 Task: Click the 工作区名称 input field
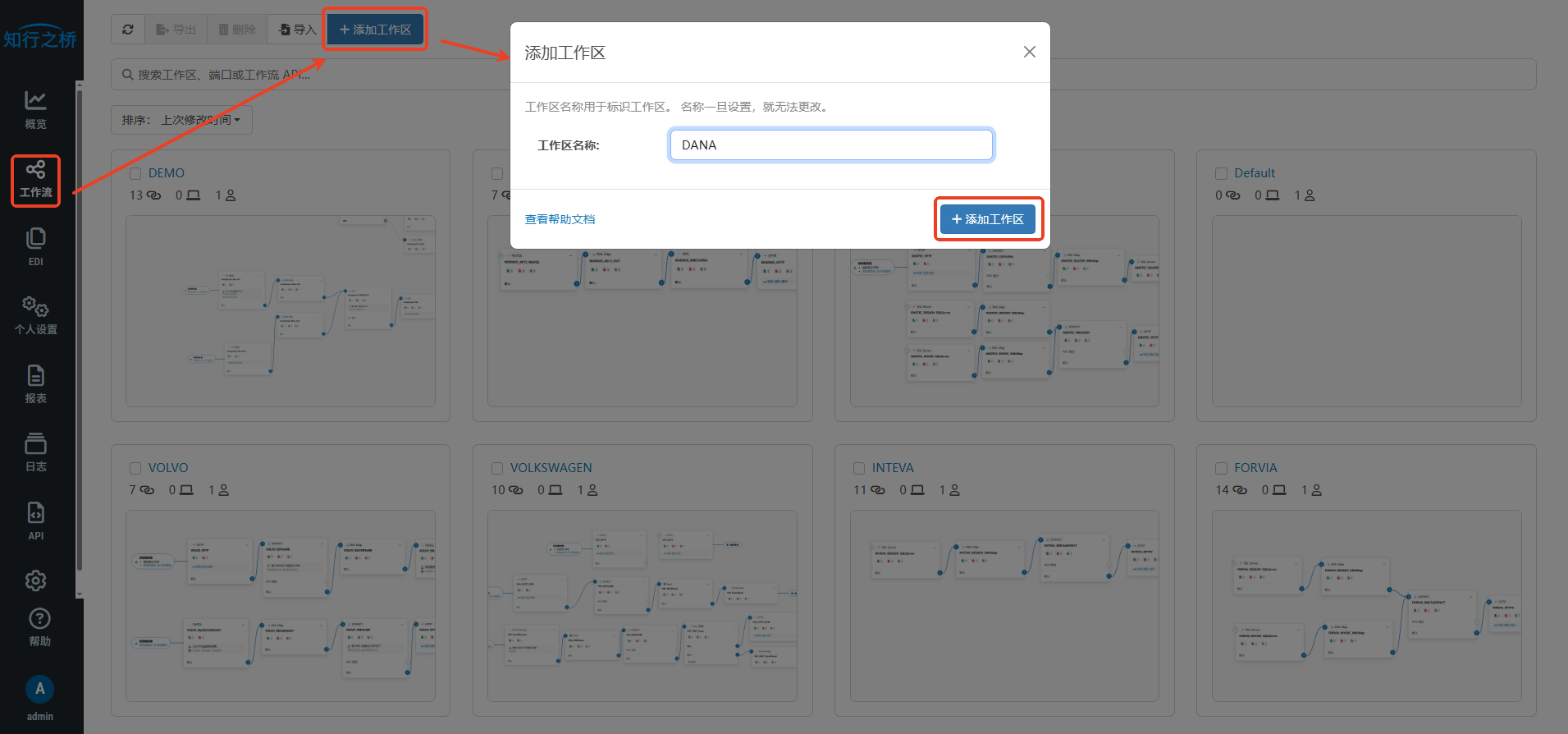[x=831, y=145]
